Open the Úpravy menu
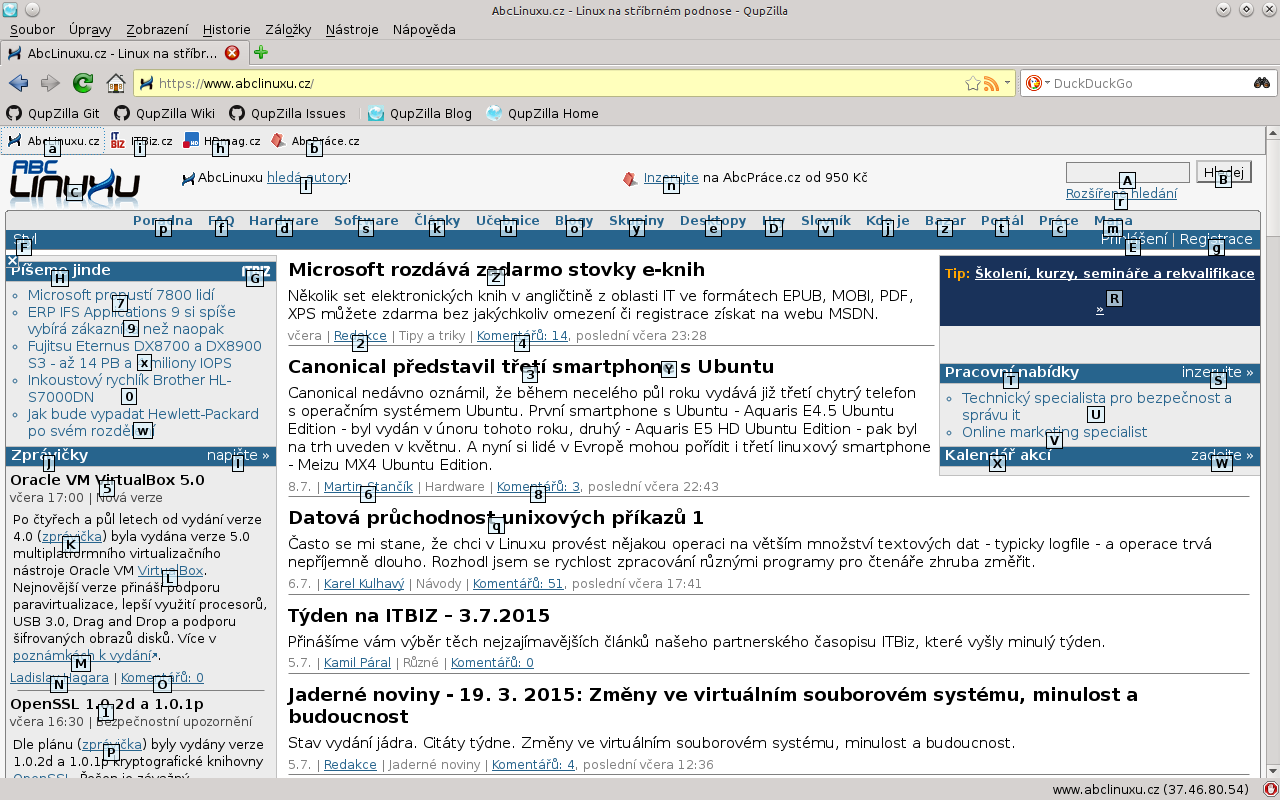The width and height of the screenshot is (1280, 800). pyautogui.click(x=90, y=29)
